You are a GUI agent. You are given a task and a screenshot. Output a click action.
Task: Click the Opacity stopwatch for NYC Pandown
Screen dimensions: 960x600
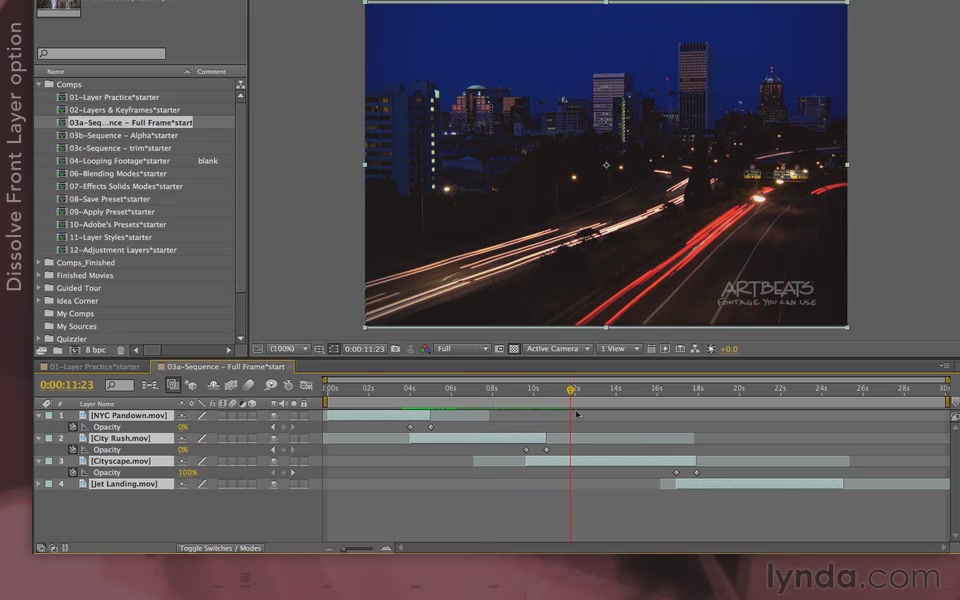(73, 427)
